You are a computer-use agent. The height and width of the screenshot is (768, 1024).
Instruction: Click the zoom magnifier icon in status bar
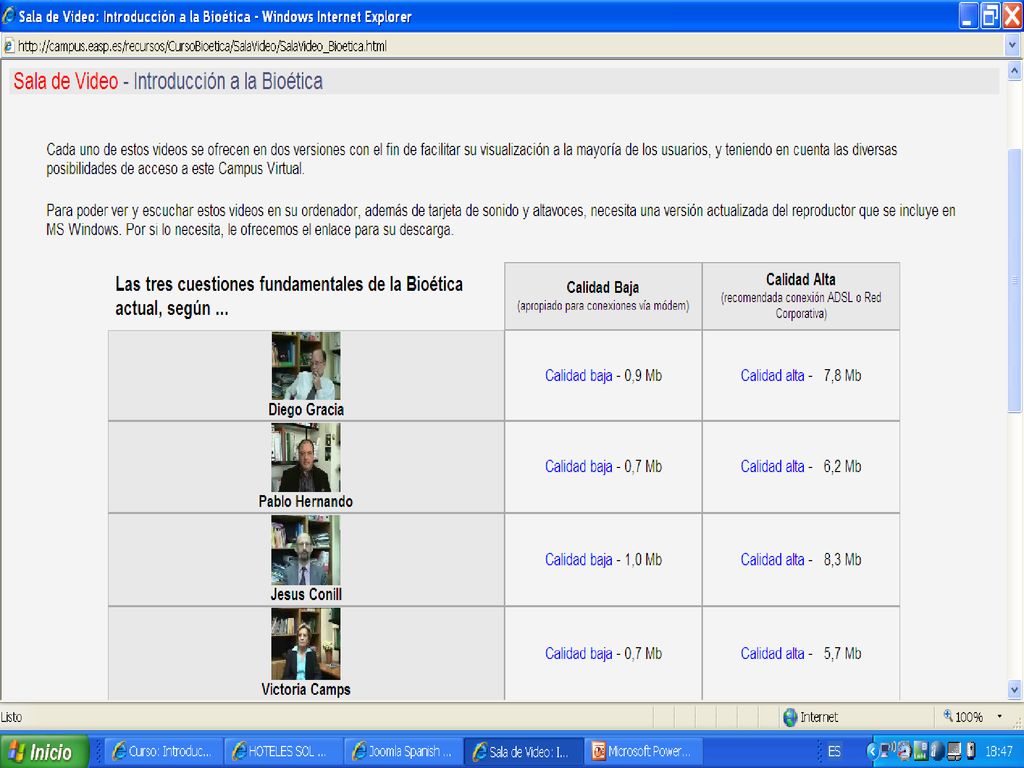pyautogui.click(x=948, y=716)
